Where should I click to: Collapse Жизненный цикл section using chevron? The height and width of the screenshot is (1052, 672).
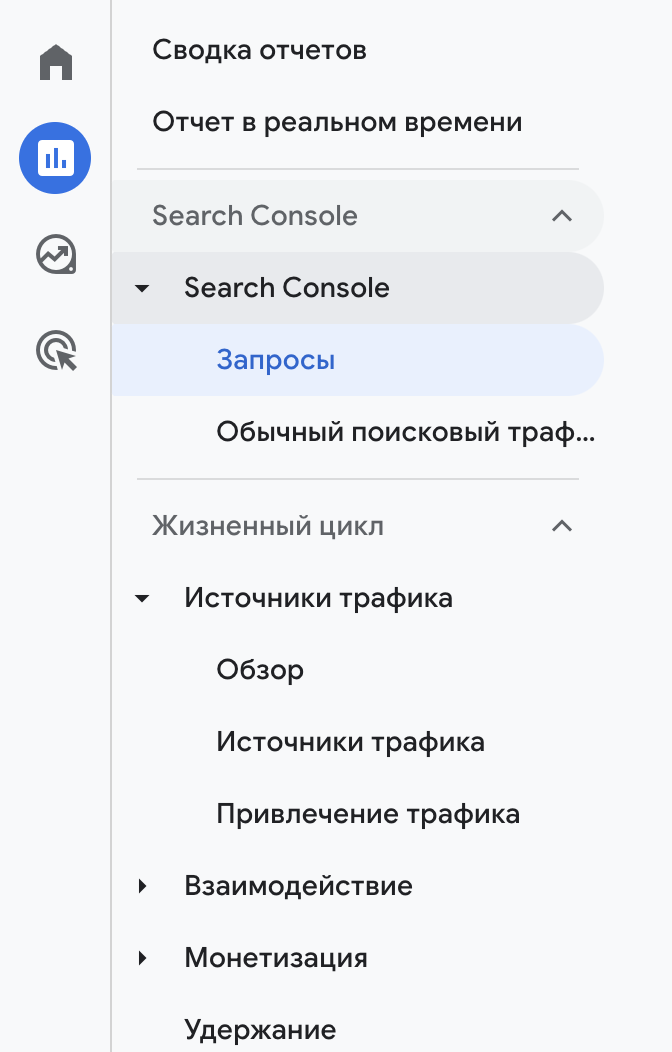(562, 526)
